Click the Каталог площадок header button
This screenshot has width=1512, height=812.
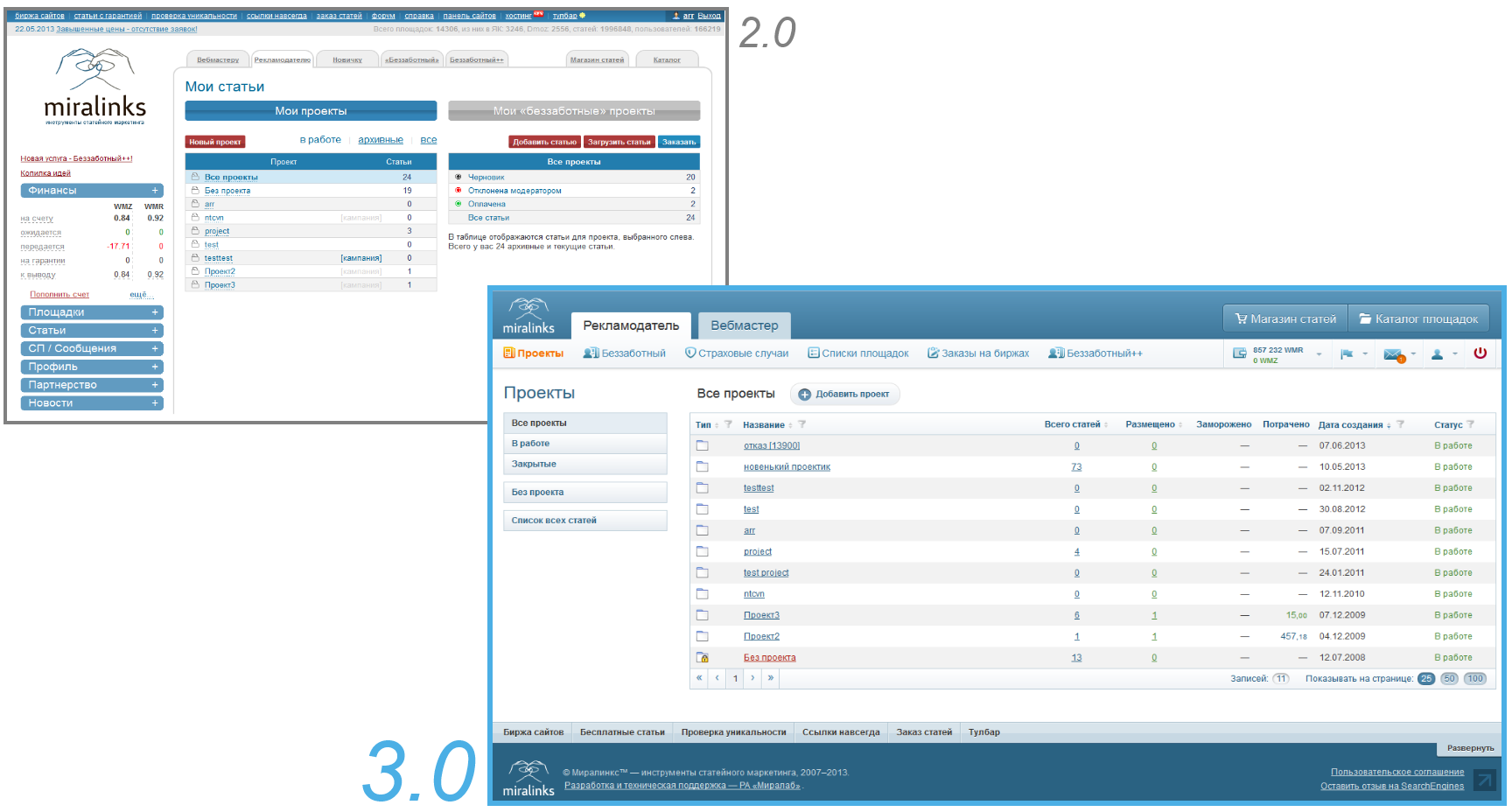point(1418,319)
